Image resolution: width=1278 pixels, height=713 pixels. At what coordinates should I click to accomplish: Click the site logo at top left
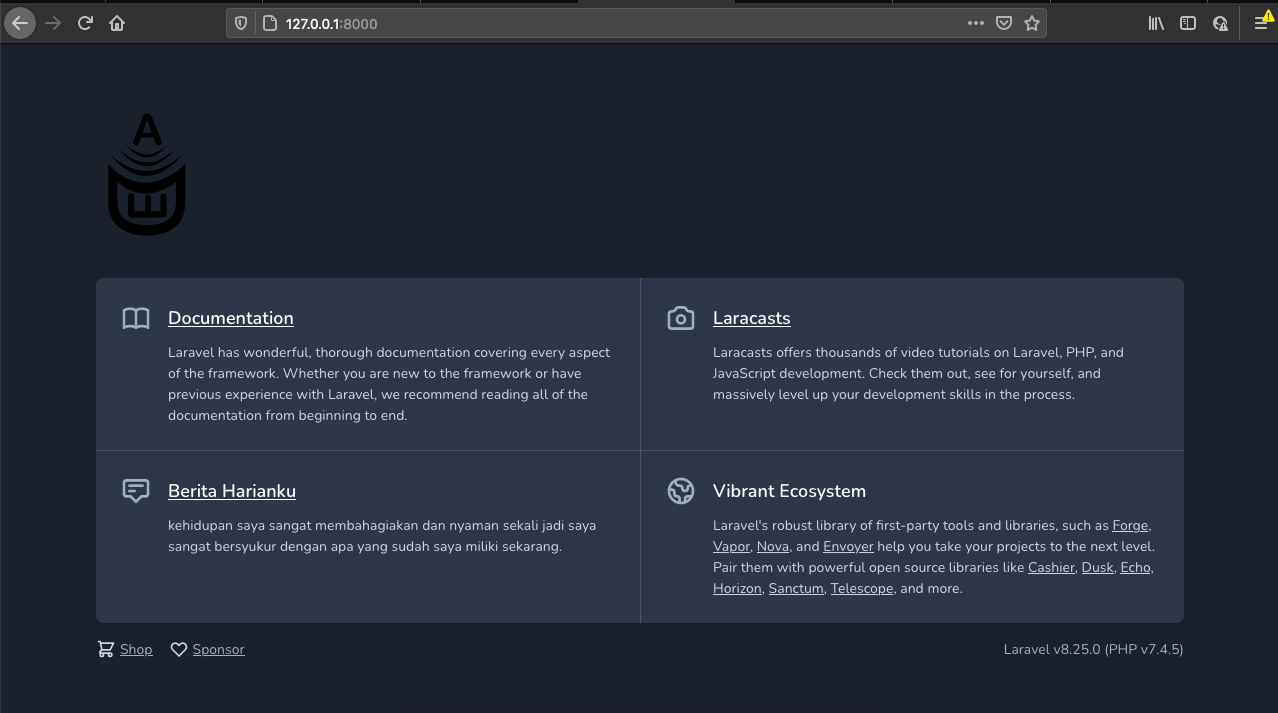click(x=147, y=174)
